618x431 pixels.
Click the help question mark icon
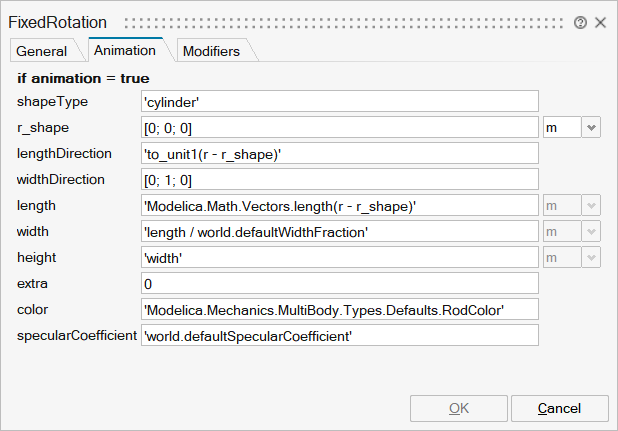pos(580,22)
